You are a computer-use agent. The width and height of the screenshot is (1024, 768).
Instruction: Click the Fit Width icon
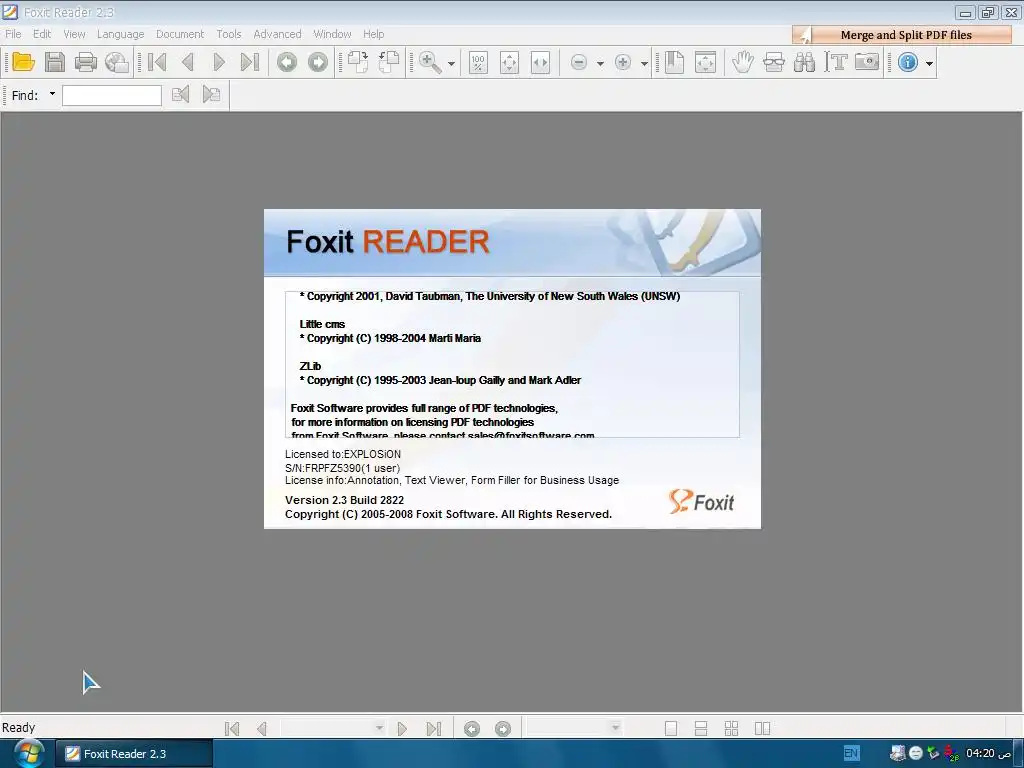[540, 62]
